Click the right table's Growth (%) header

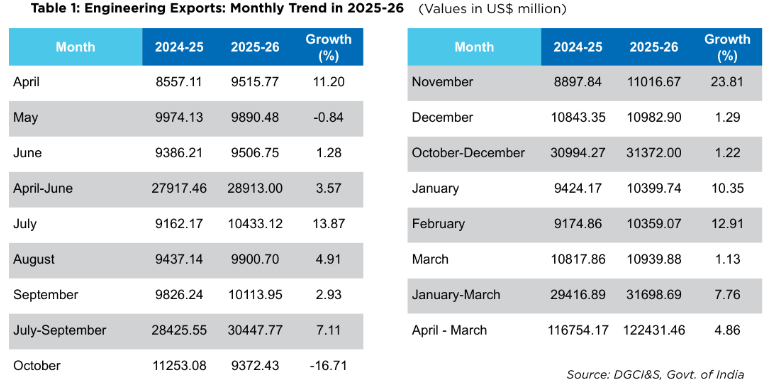point(727,47)
